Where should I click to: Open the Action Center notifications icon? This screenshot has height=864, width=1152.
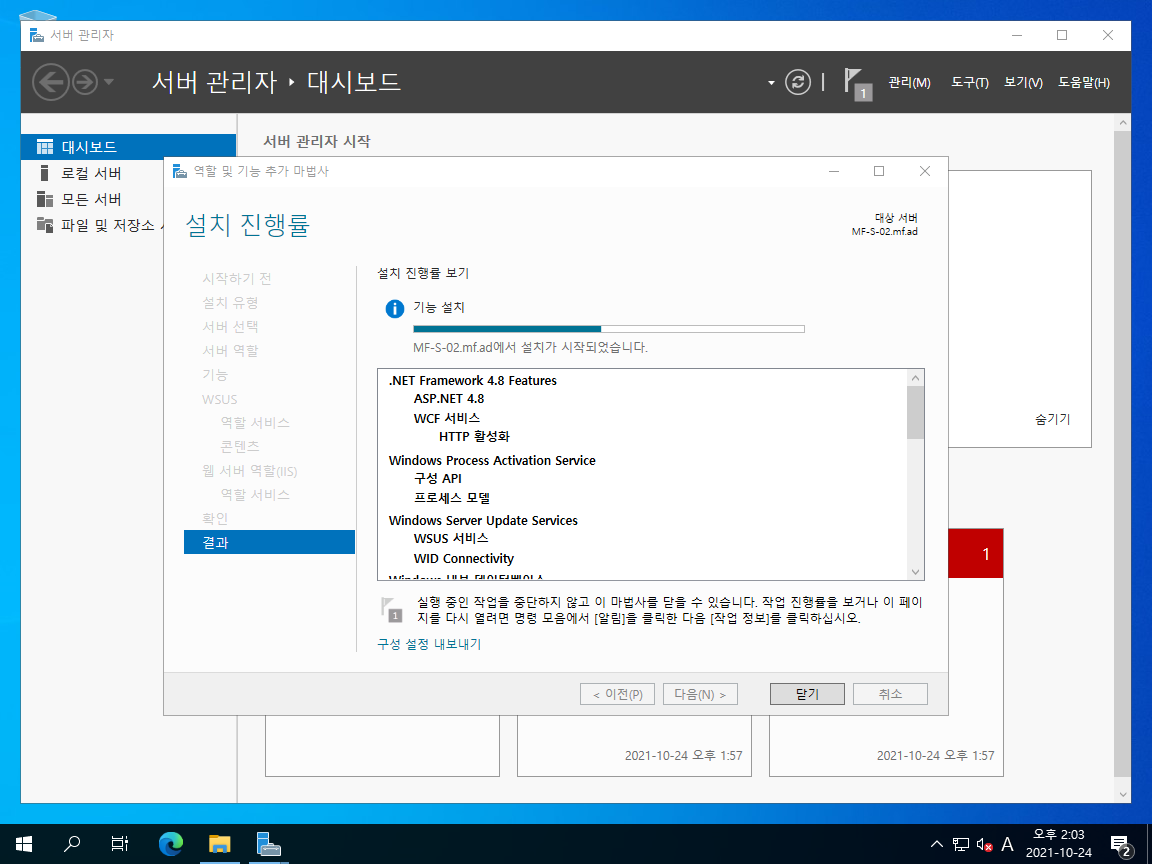coord(1121,845)
